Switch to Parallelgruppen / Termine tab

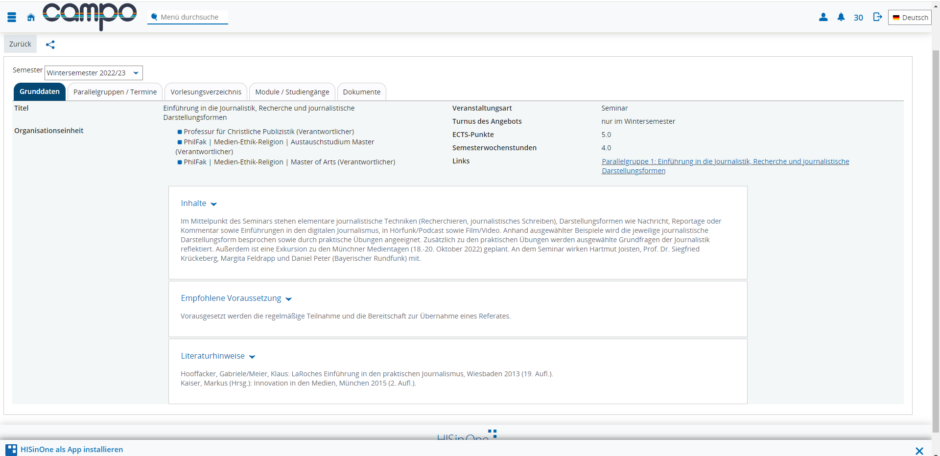pos(115,92)
